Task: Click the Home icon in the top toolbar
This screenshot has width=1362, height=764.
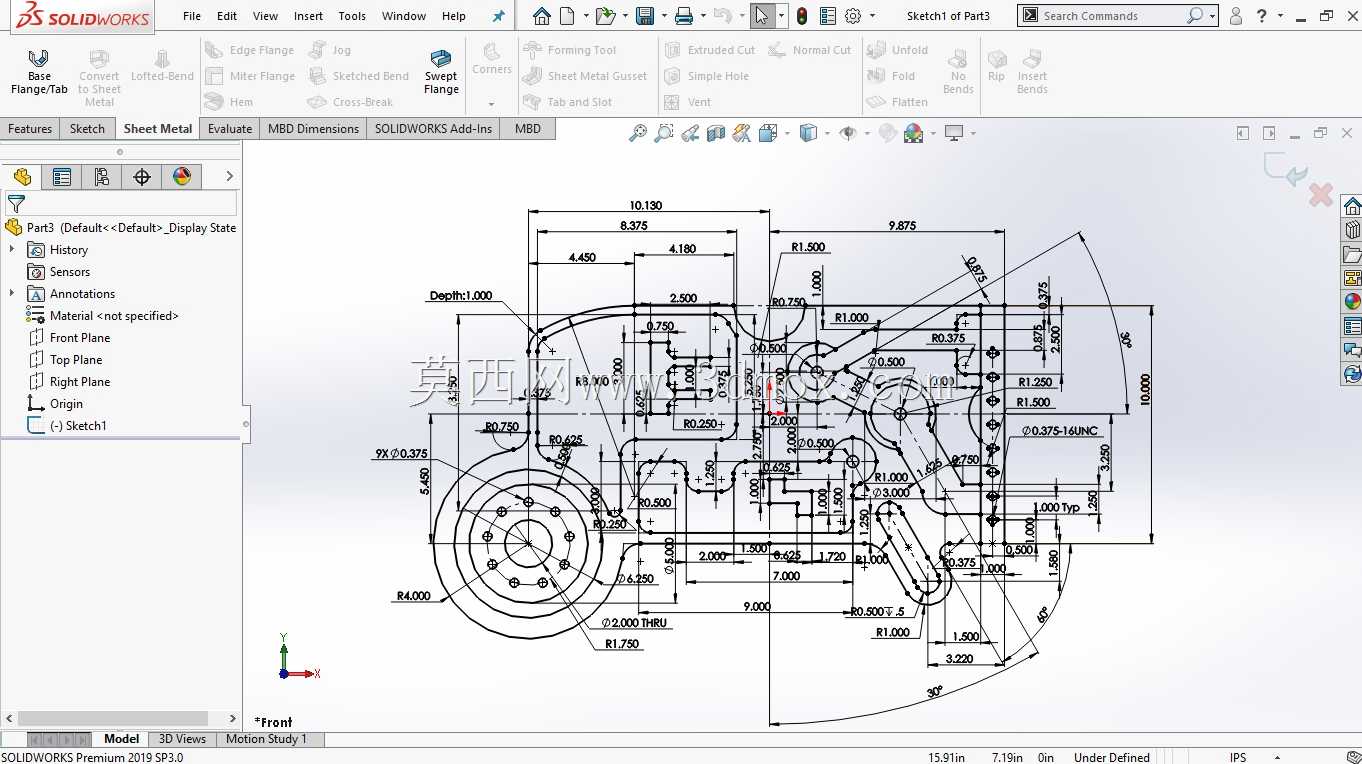Action: coord(541,16)
